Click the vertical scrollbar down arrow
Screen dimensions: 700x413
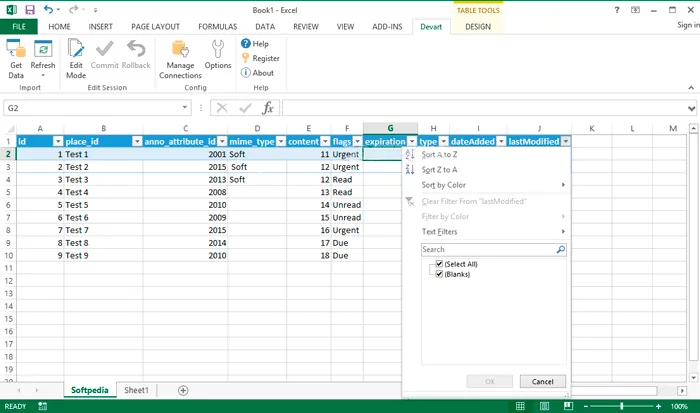pyautogui.click(x=693, y=378)
